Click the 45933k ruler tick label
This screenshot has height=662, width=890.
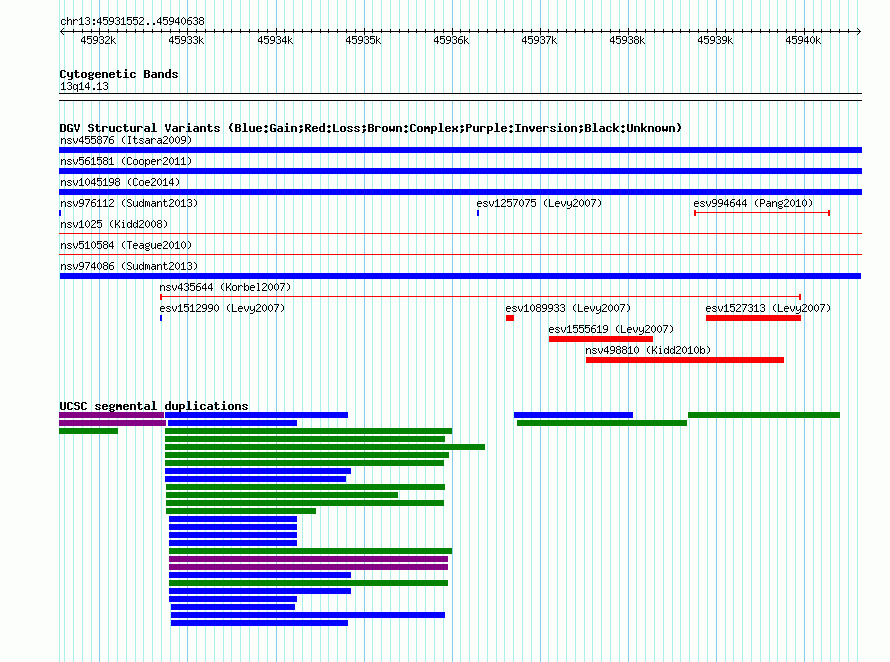(186, 40)
